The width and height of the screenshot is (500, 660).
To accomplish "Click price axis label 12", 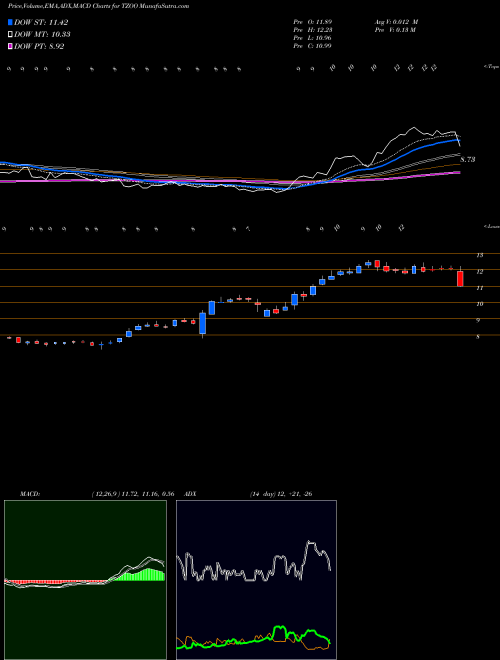I will [479, 272].
